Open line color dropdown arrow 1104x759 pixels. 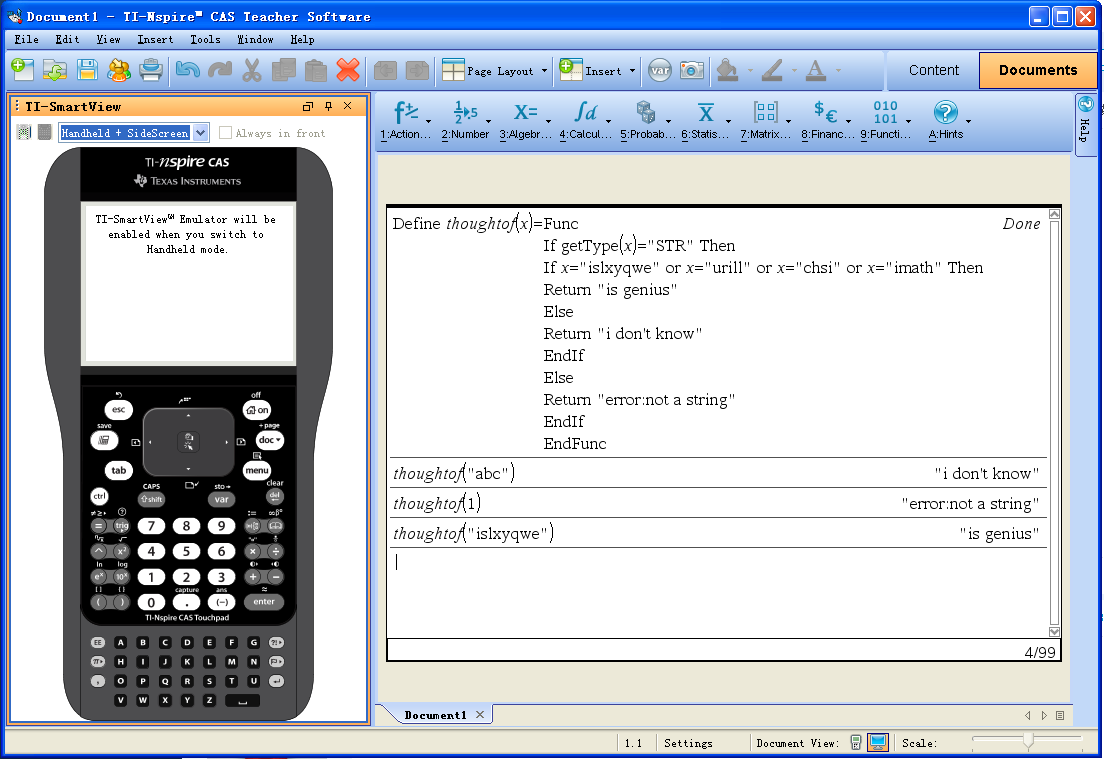794,70
